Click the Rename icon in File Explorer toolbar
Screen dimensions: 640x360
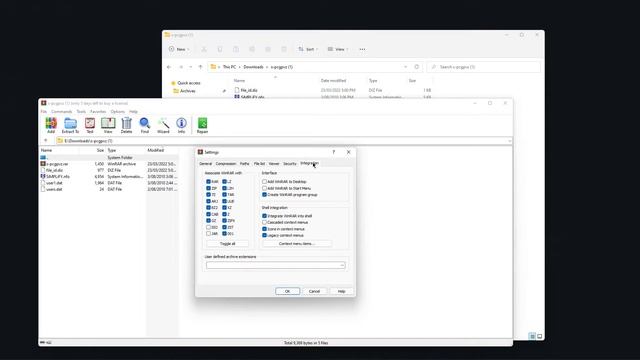pos(252,49)
